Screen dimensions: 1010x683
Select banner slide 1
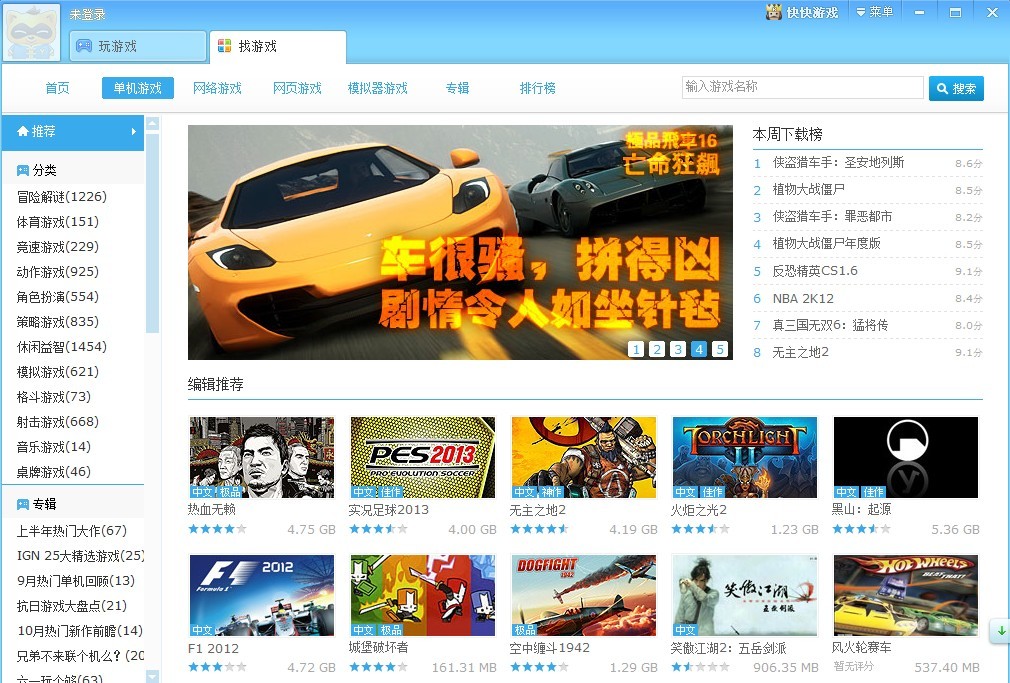(636, 349)
